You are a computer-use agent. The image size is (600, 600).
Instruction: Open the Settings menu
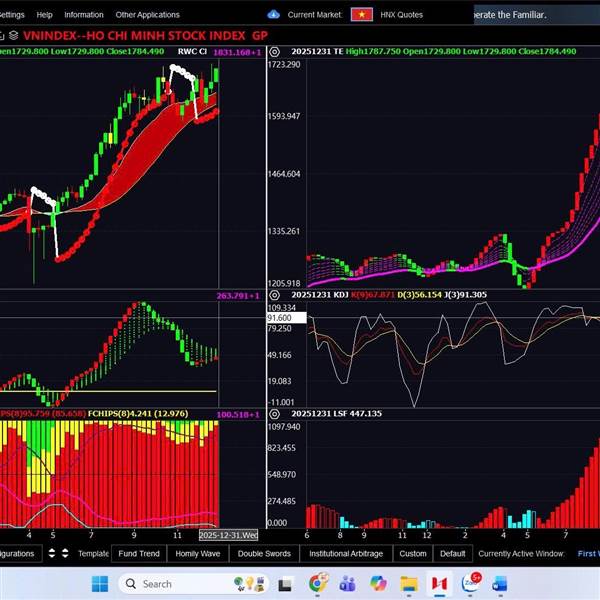click(12, 15)
